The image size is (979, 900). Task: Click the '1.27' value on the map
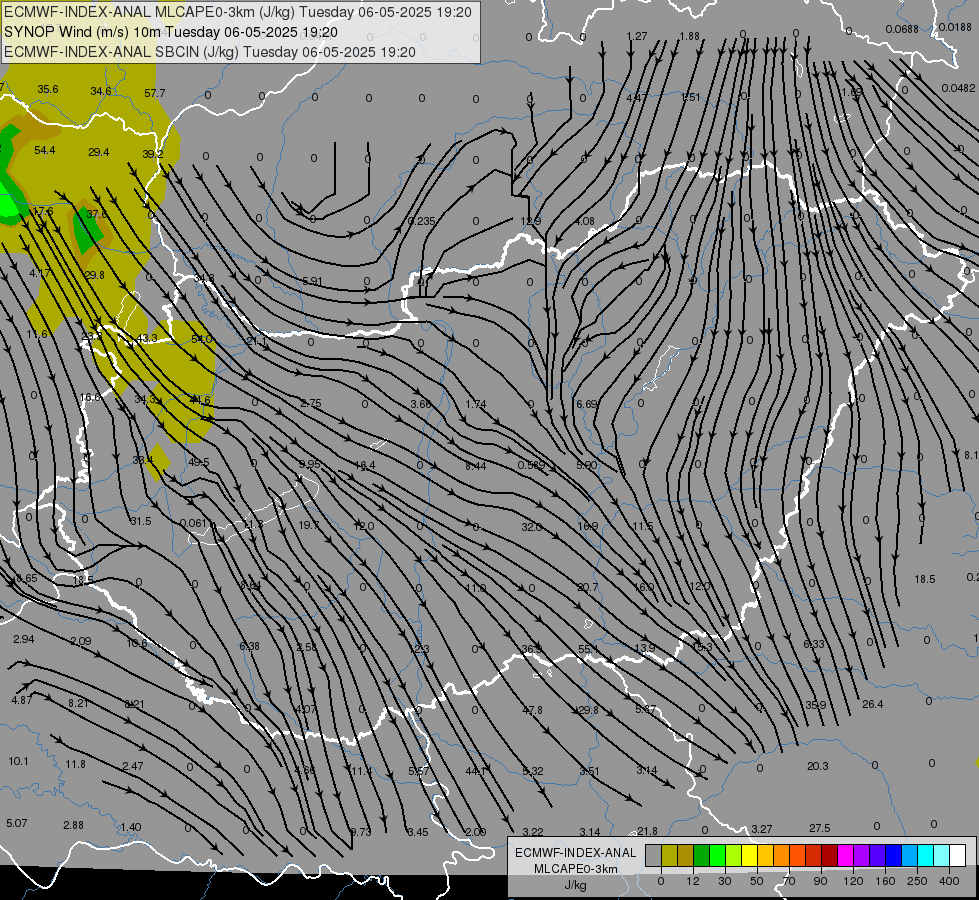(637, 36)
